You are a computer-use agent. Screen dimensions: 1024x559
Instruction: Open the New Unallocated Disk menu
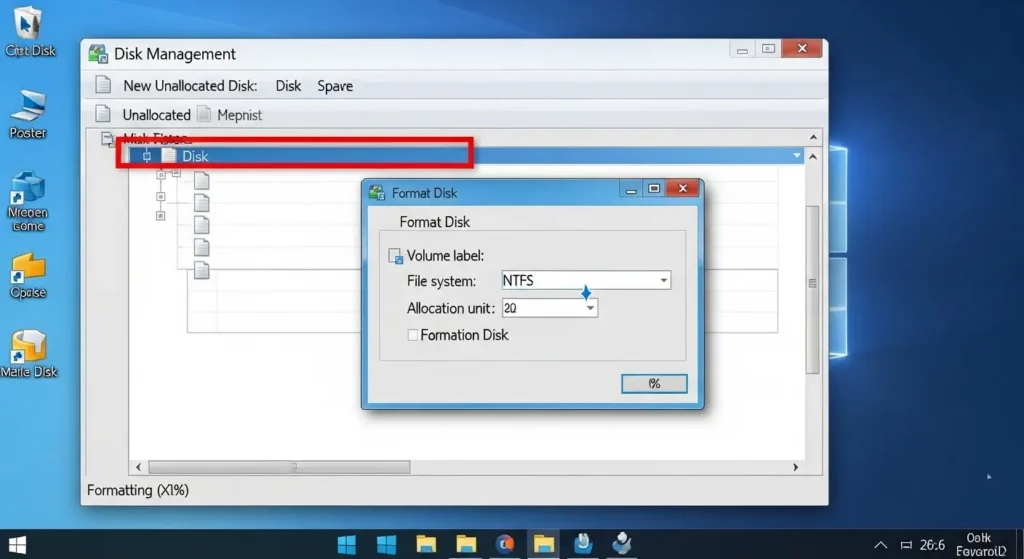click(190, 86)
